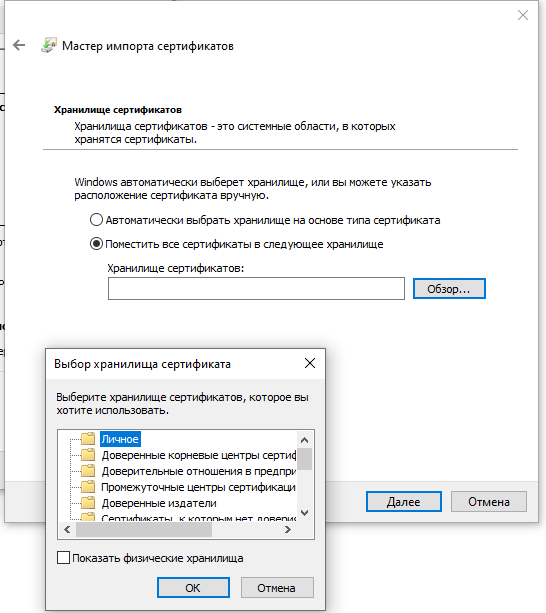The image size is (546, 613).
Task: Click folder icon of Доверенные корневые центры
Action: (88, 455)
